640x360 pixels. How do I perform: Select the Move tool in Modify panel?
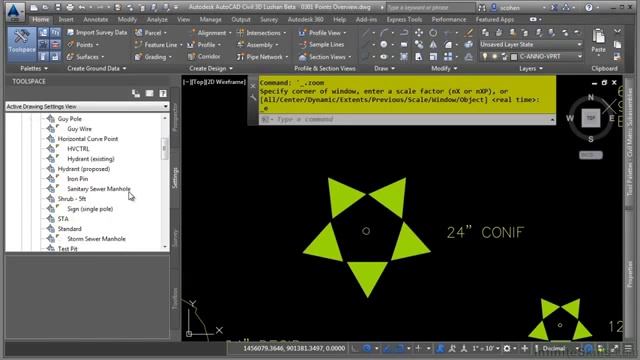pyautogui.click(x=419, y=33)
